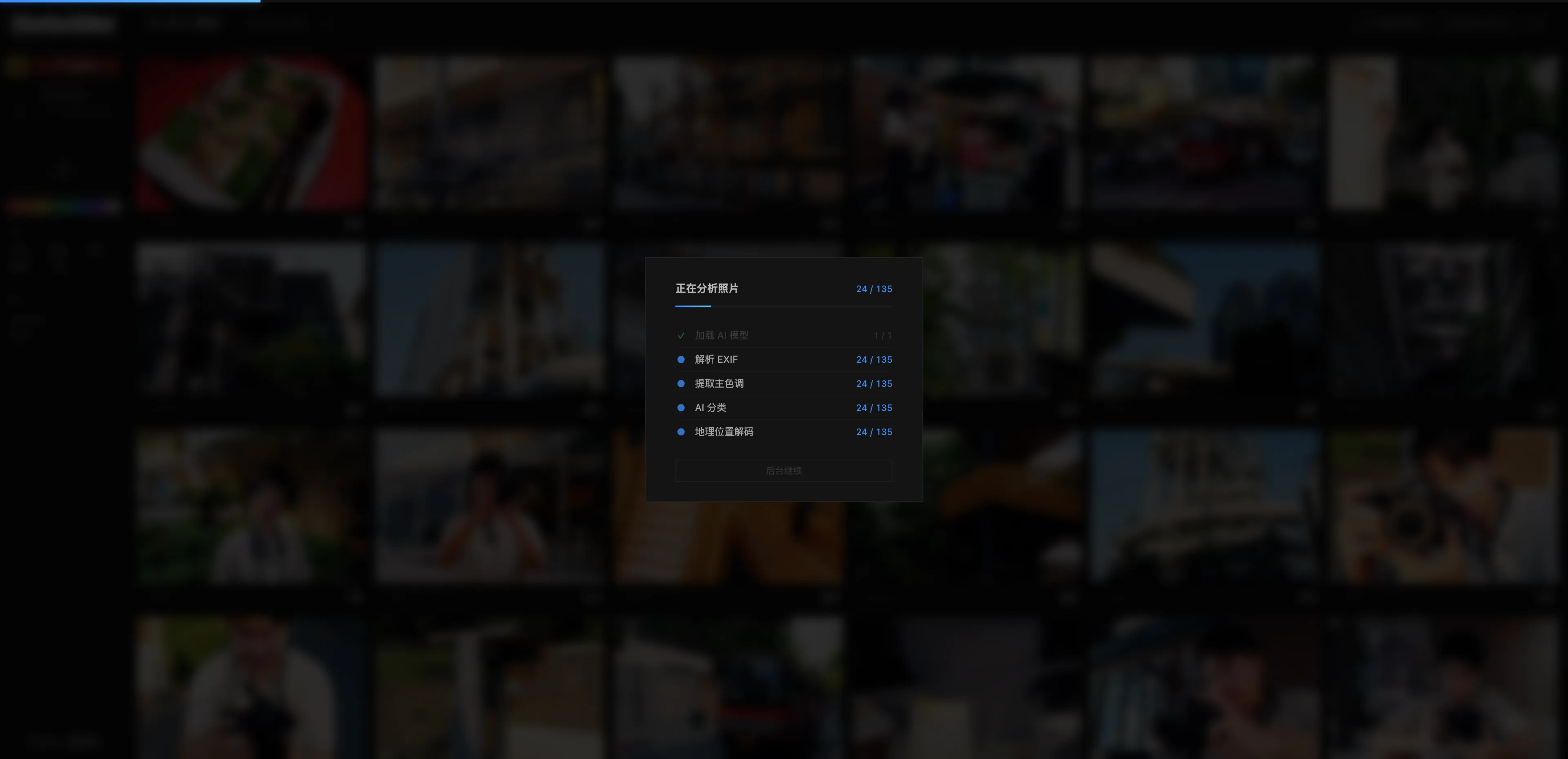Select the 解析 EXIF step label

pyautogui.click(x=716, y=359)
